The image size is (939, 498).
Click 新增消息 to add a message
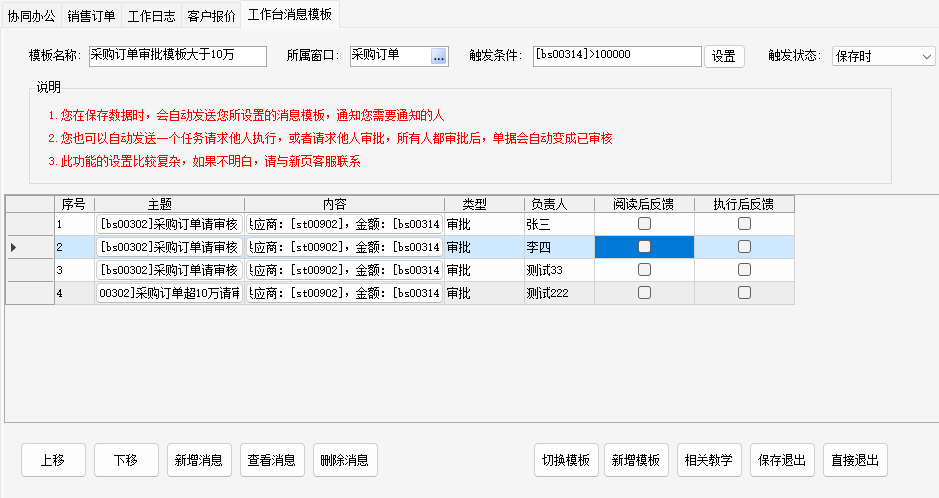(x=199, y=460)
